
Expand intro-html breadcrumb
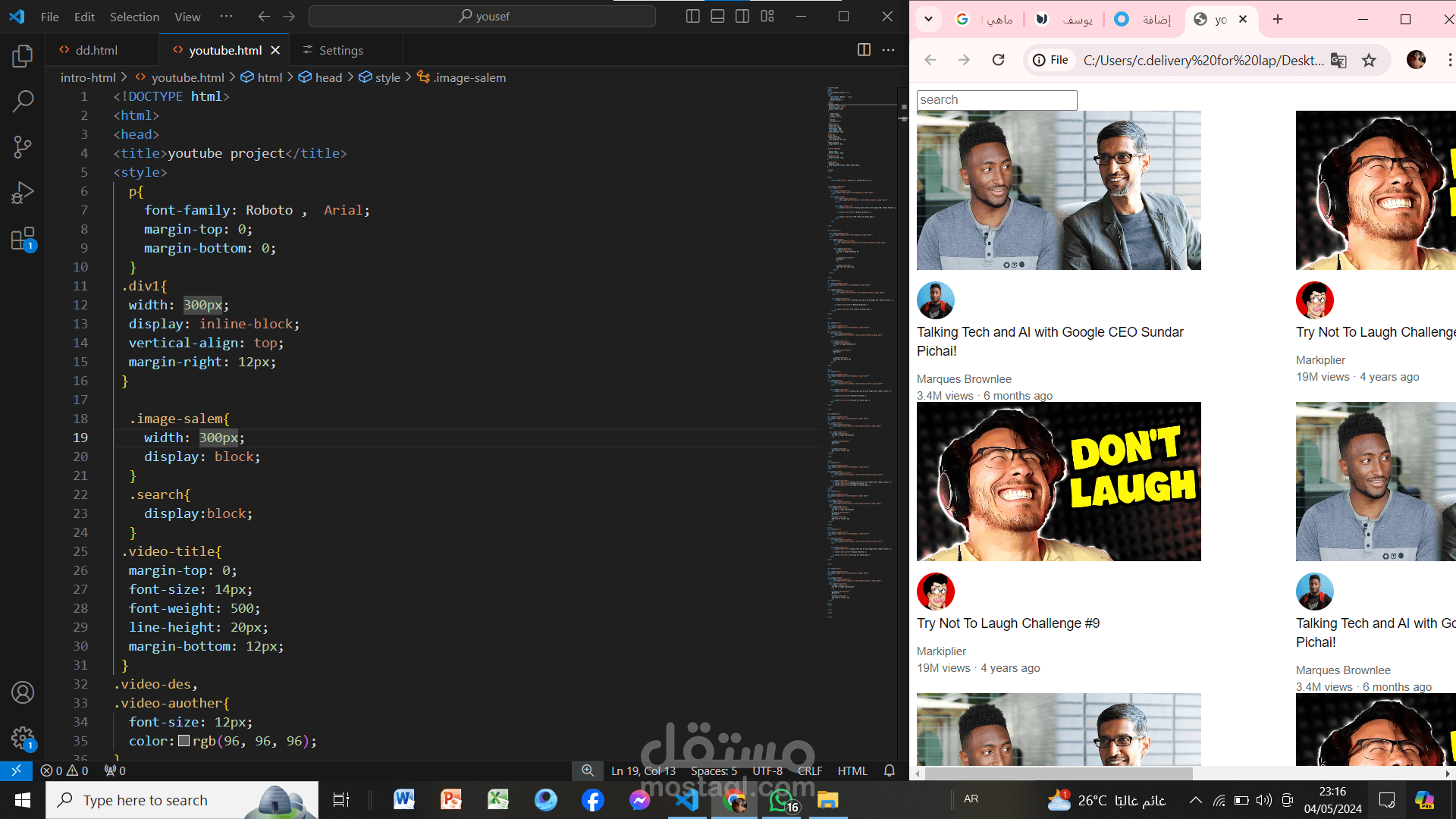pos(88,77)
